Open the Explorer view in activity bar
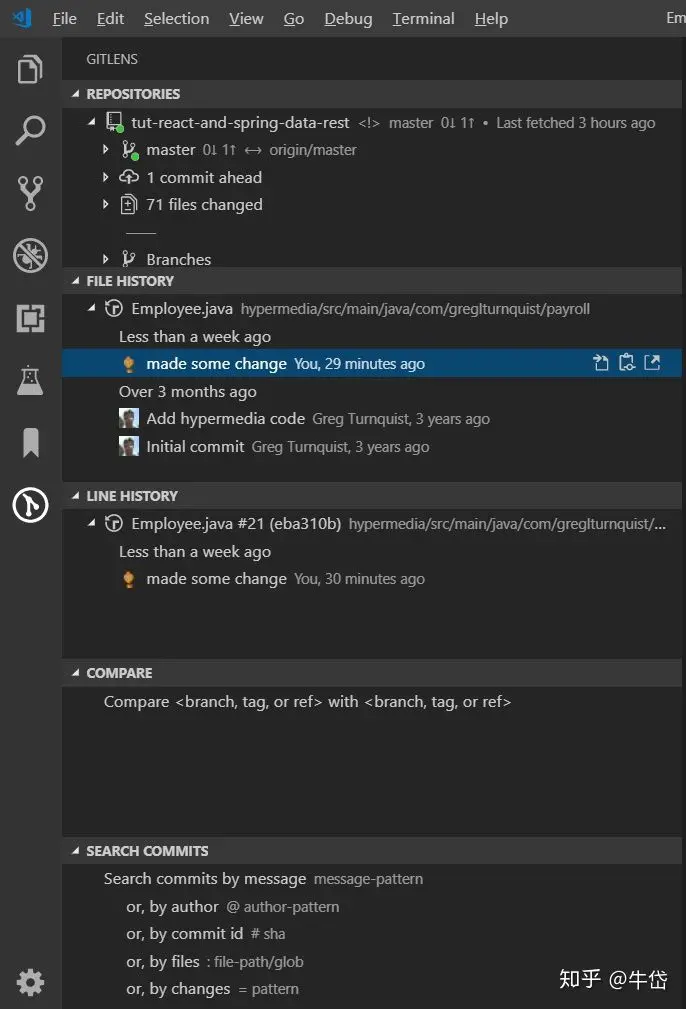Viewport: 686px width, 1009px height. point(30,70)
